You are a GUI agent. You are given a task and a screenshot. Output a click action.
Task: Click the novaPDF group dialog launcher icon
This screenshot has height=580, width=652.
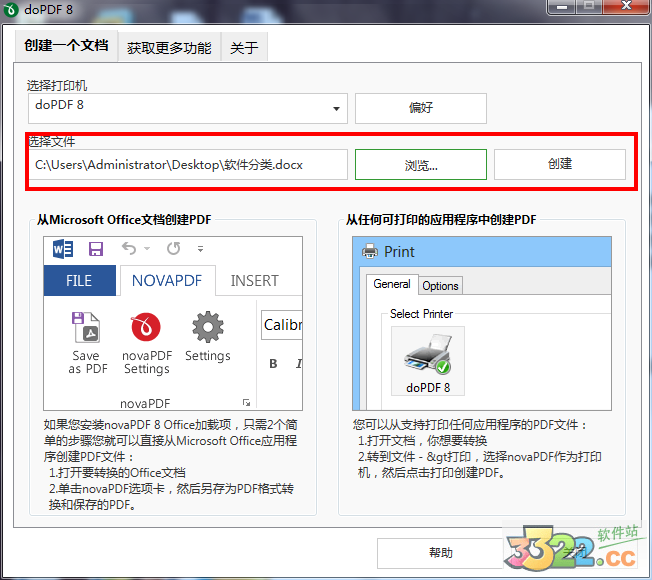click(x=247, y=402)
